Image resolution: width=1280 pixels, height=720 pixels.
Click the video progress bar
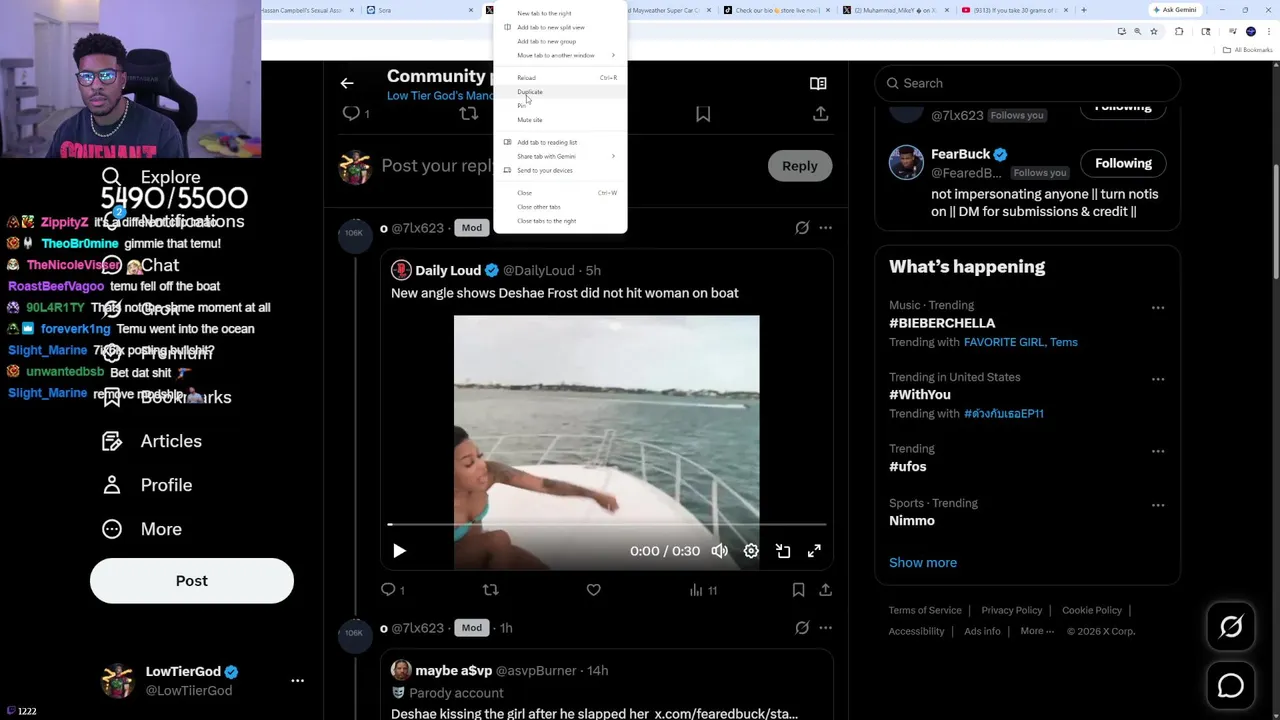pos(607,524)
